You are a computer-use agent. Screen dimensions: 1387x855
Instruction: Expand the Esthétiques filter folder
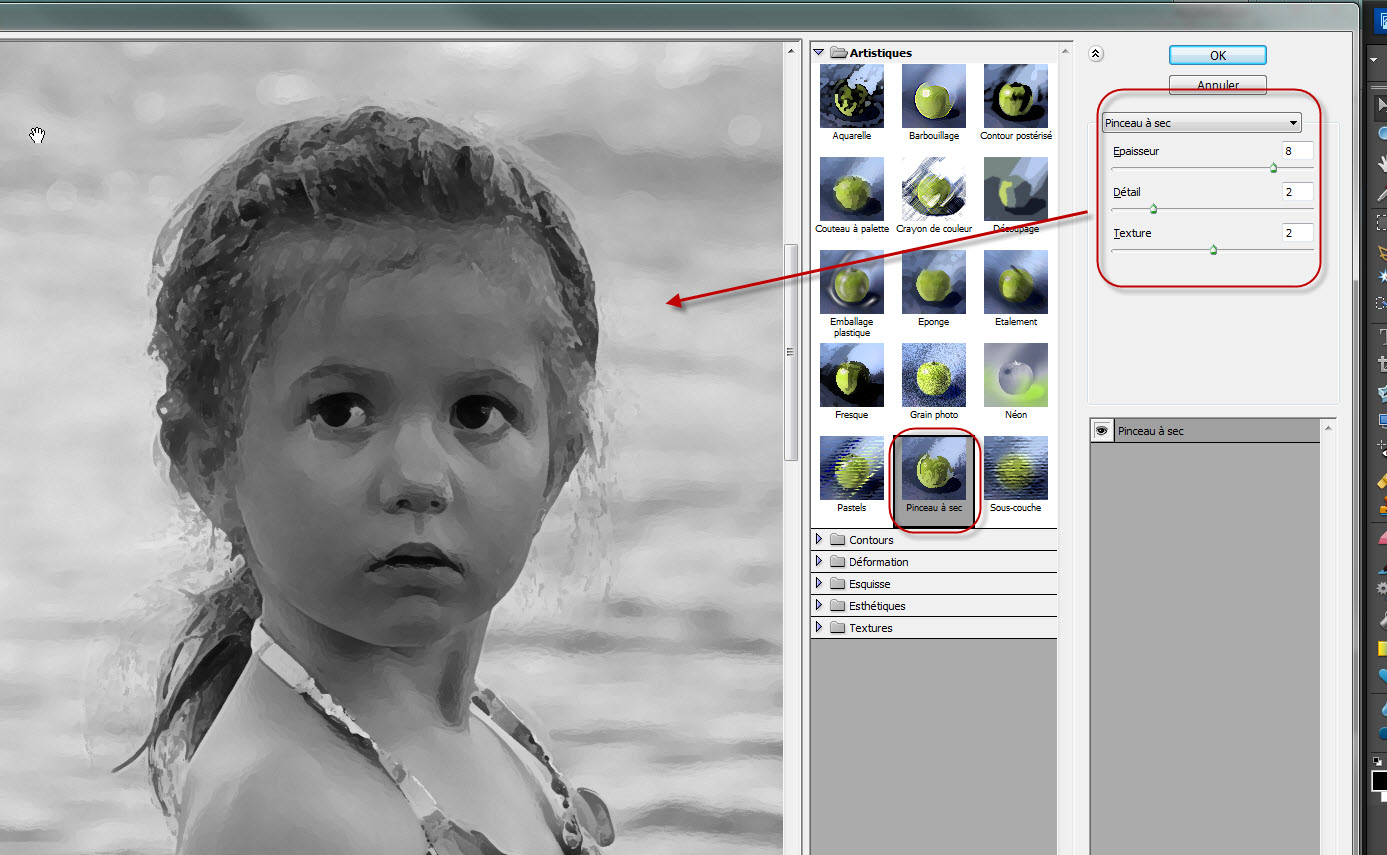click(819, 606)
